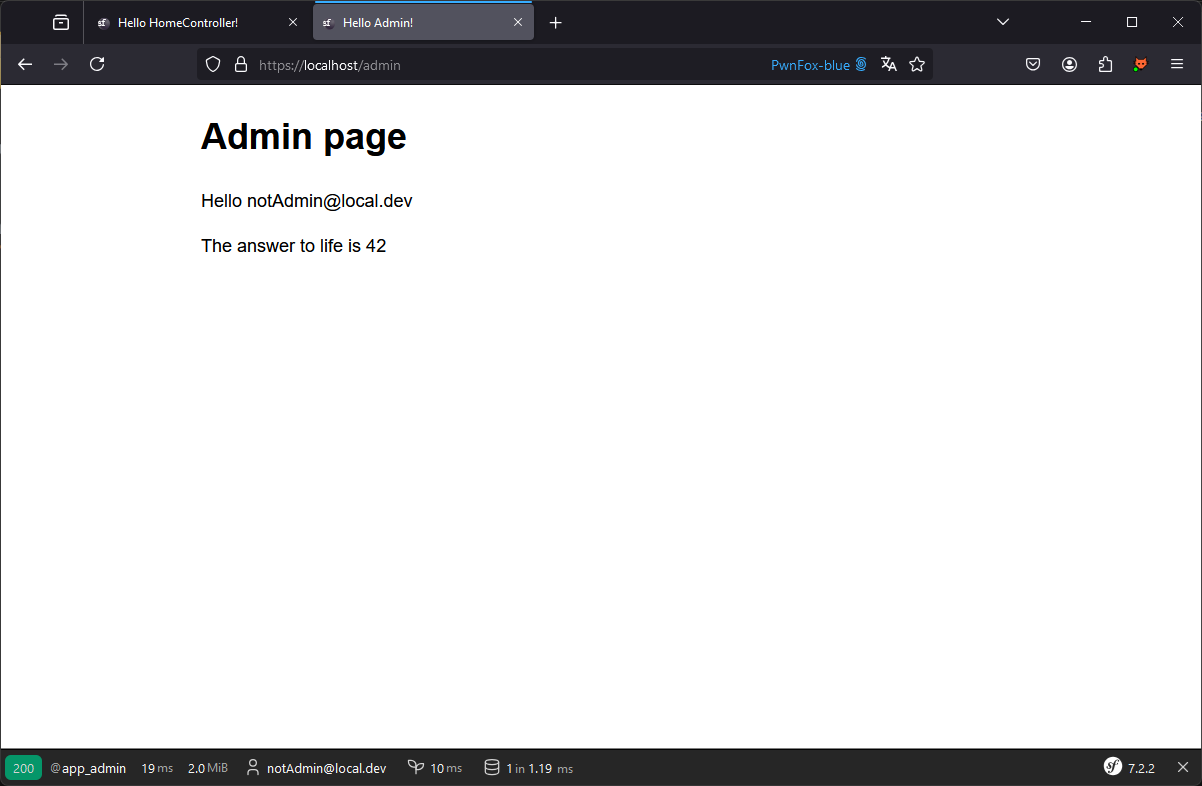View site security padlock information
This screenshot has width=1202, height=786.
(240, 64)
